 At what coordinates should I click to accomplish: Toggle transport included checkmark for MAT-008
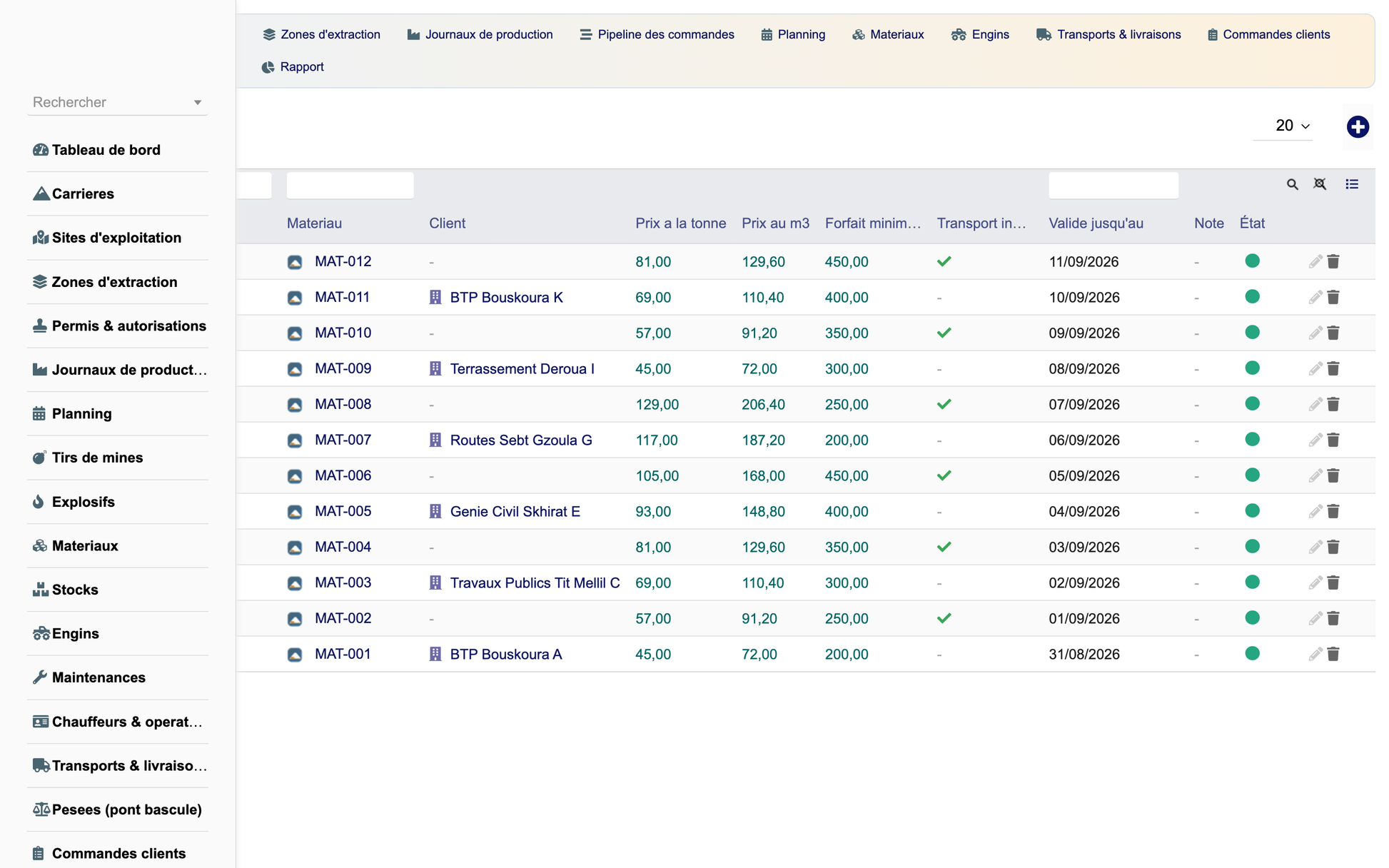pyautogui.click(x=944, y=405)
